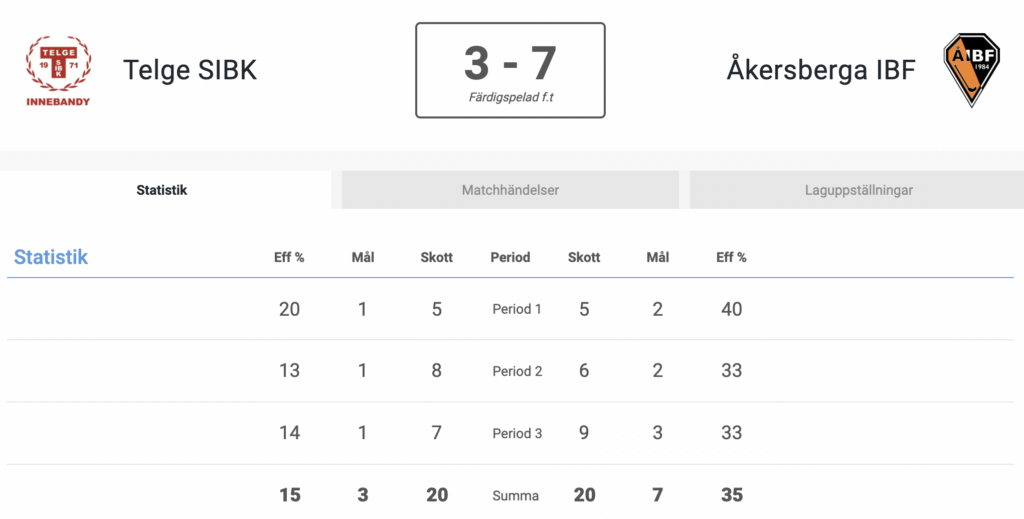This screenshot has height=519, width=1024.
Task: Click the left Skott column header
Action: pos(436,257)
